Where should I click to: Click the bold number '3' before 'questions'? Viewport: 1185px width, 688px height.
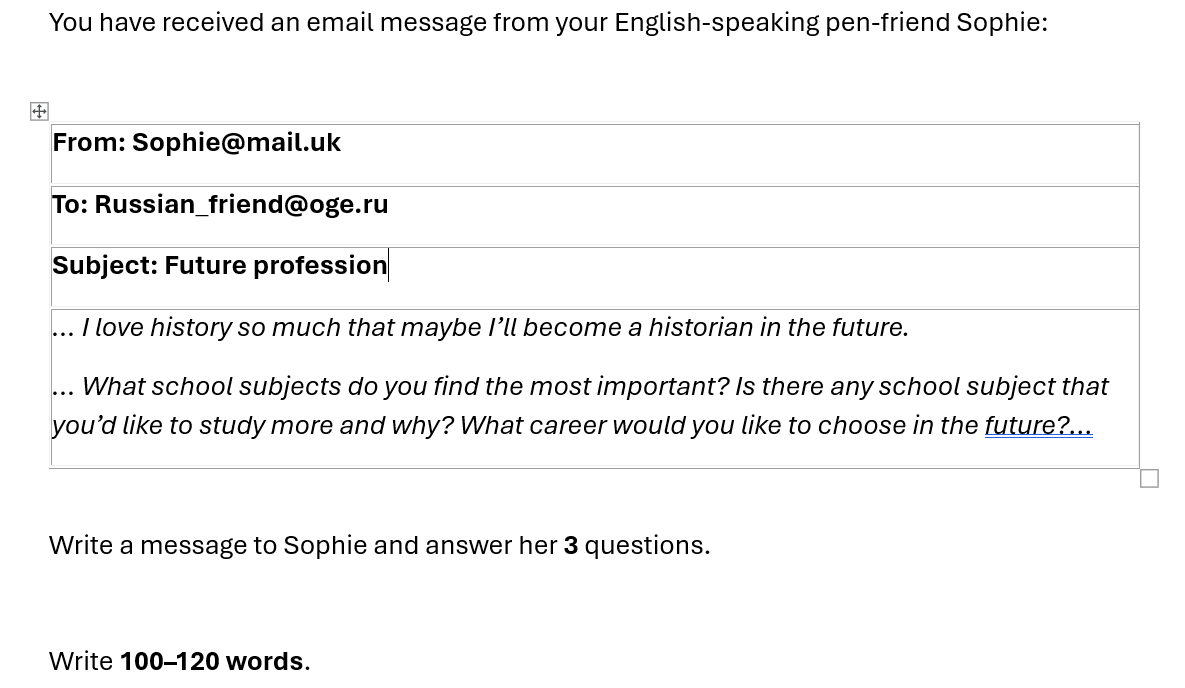[571, 545]
